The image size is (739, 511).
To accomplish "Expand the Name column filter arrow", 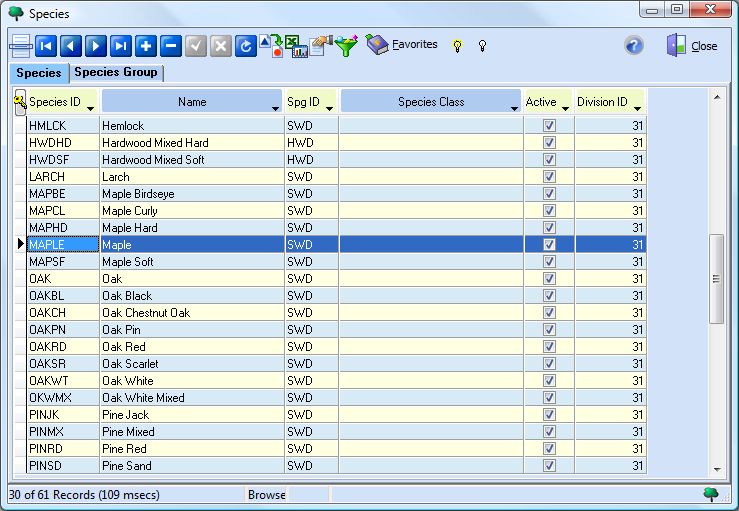I will click(x=275, y=106).
